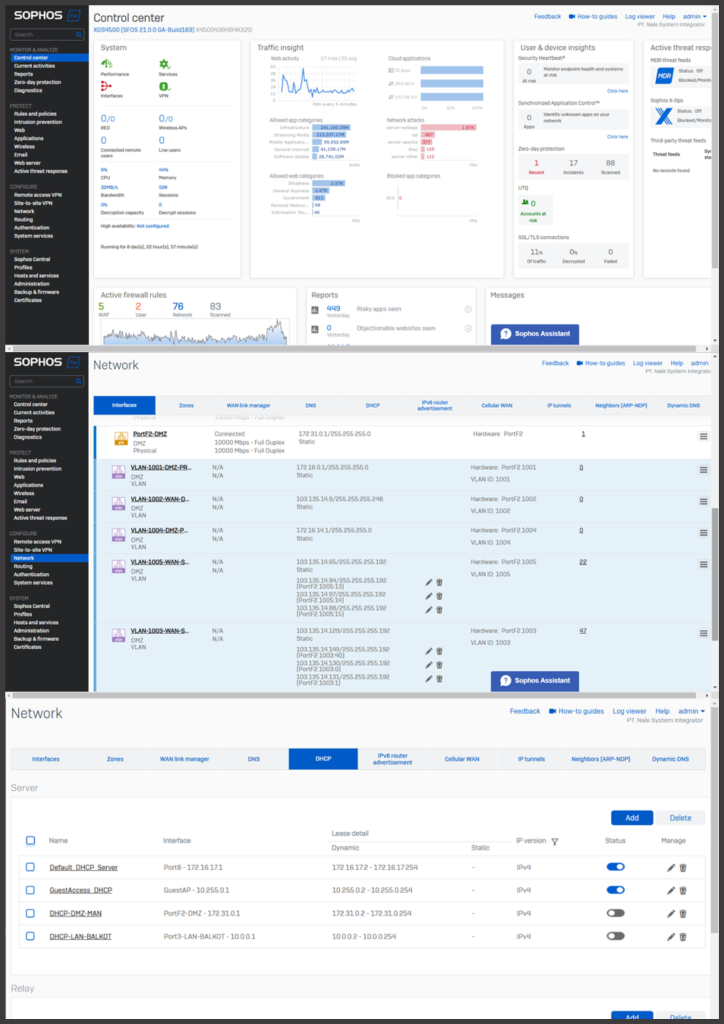
Task: Click the Search field in Control center sidebar
Action: click(x=47, y=34)
